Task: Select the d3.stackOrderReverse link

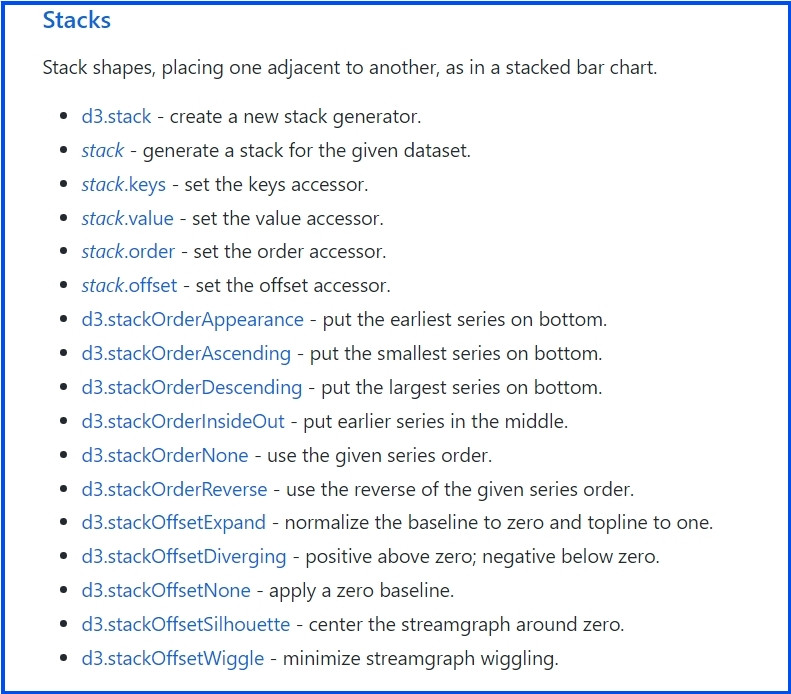Action: 175,489
